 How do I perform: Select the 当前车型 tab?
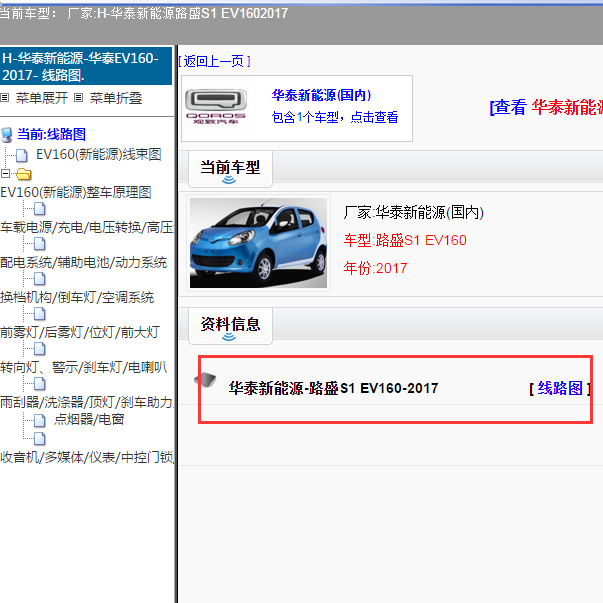point(230,168)
